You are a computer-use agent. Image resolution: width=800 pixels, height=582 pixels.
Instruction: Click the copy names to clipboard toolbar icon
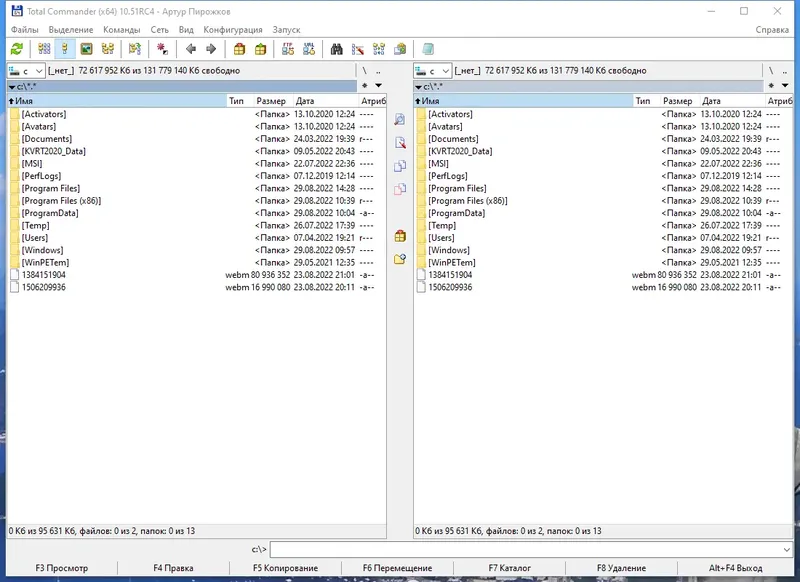pyautogui.click(x=400, y=49)
